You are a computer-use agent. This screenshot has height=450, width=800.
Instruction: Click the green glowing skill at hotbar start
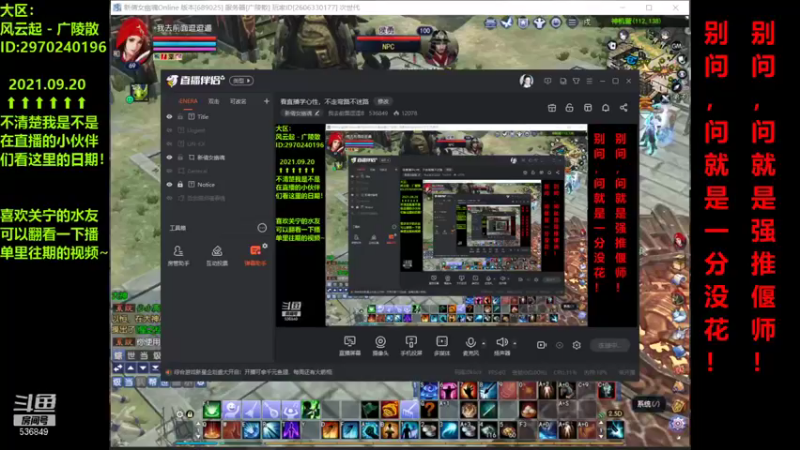click(212, 409)
